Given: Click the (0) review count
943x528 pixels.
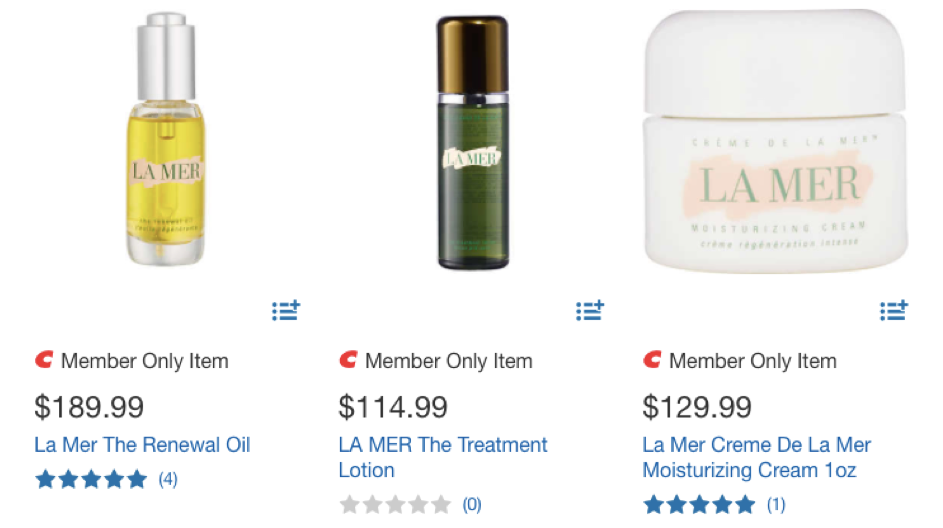Looking at the screenshot, I should [x=471, y=504].
